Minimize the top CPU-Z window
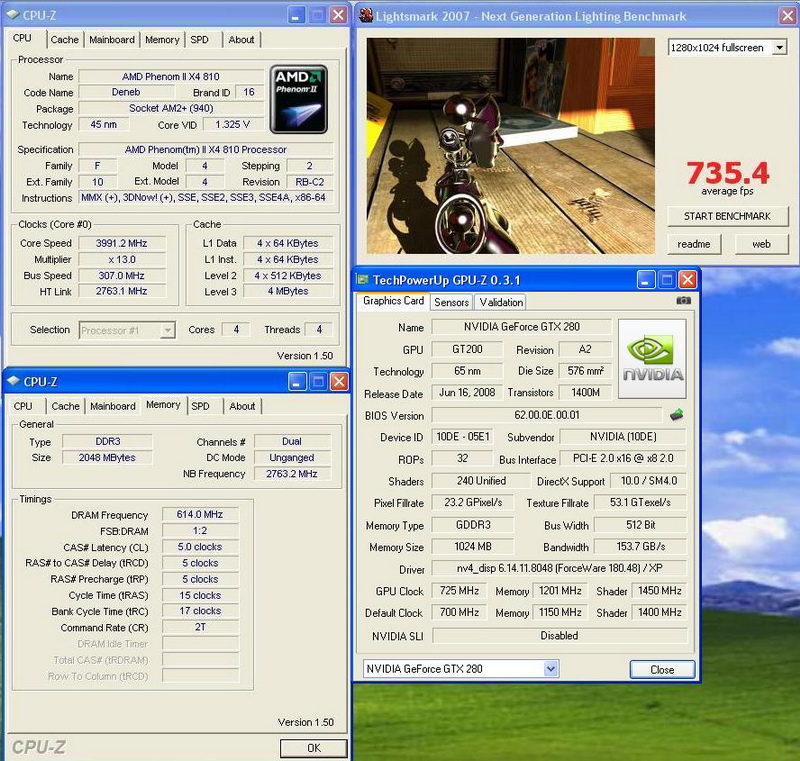800x761 pixels. click(295, 15)
